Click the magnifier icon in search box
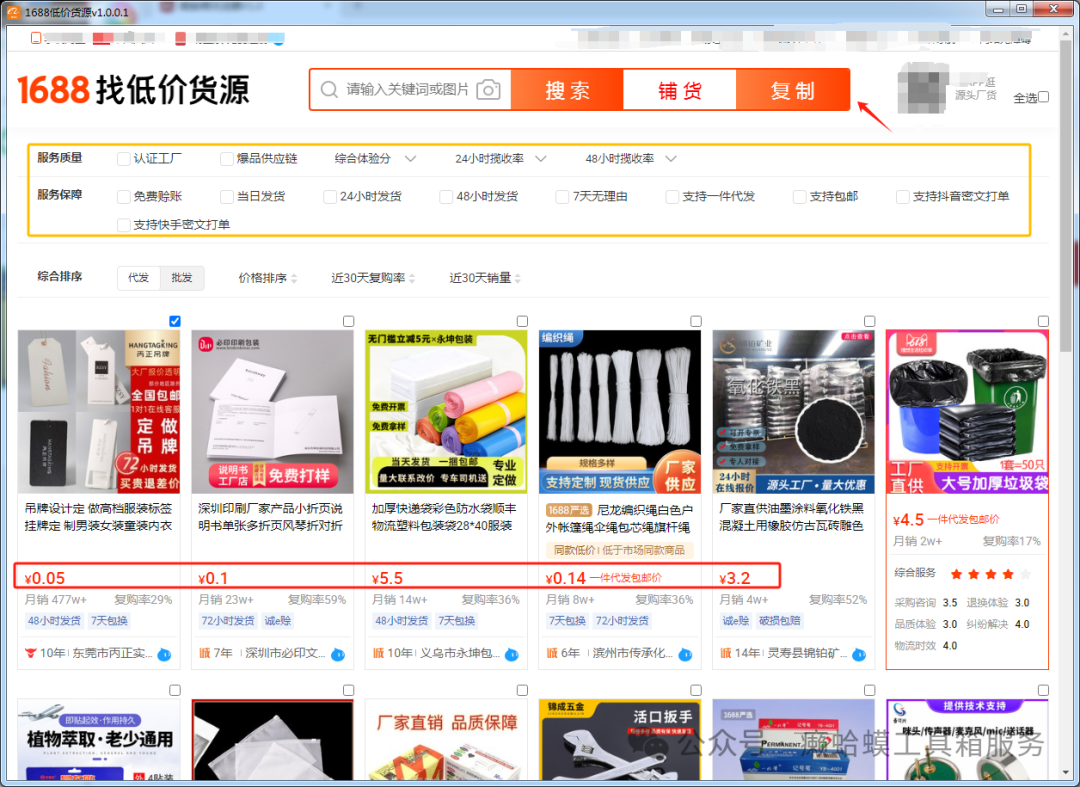Image resolution: width=1080 pixels, height=787 pixels. [x=329, y=90]
